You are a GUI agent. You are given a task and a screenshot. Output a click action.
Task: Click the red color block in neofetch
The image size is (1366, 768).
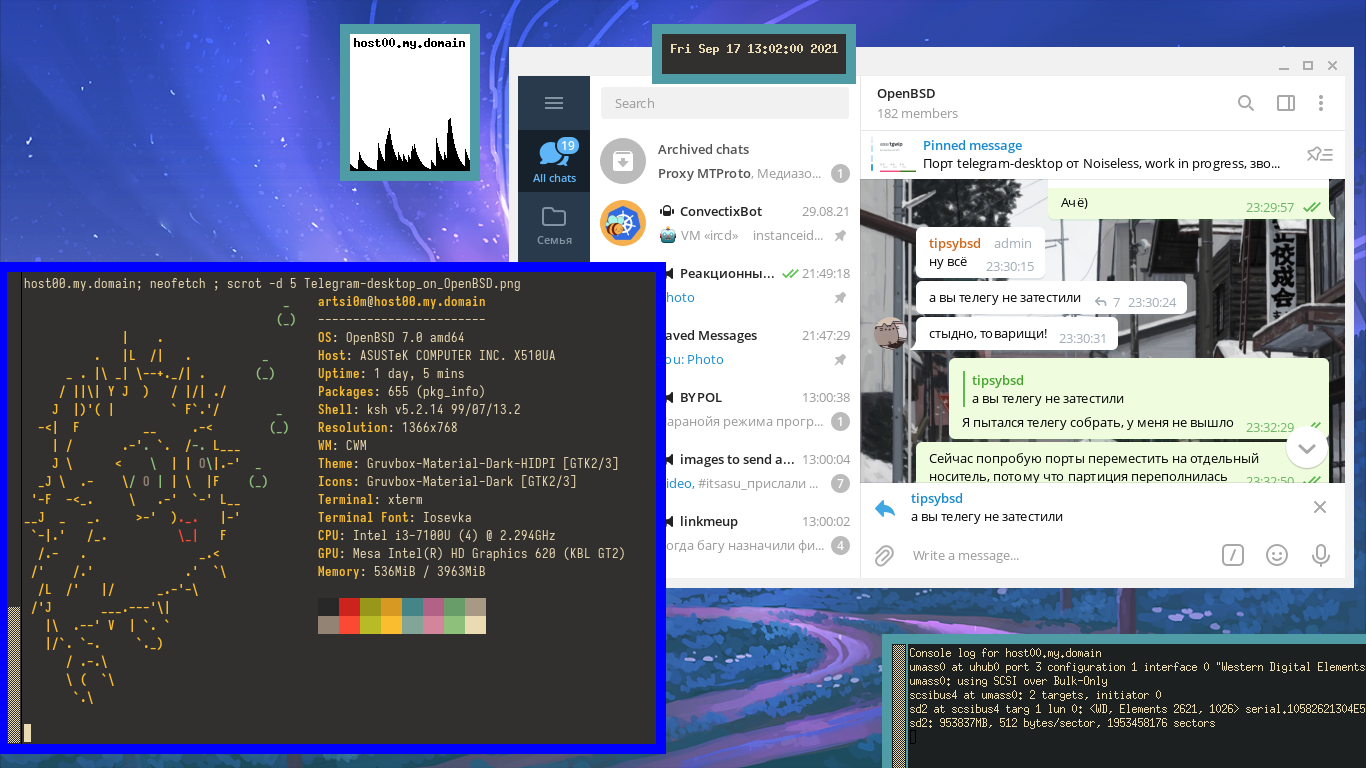coord(349,606)
